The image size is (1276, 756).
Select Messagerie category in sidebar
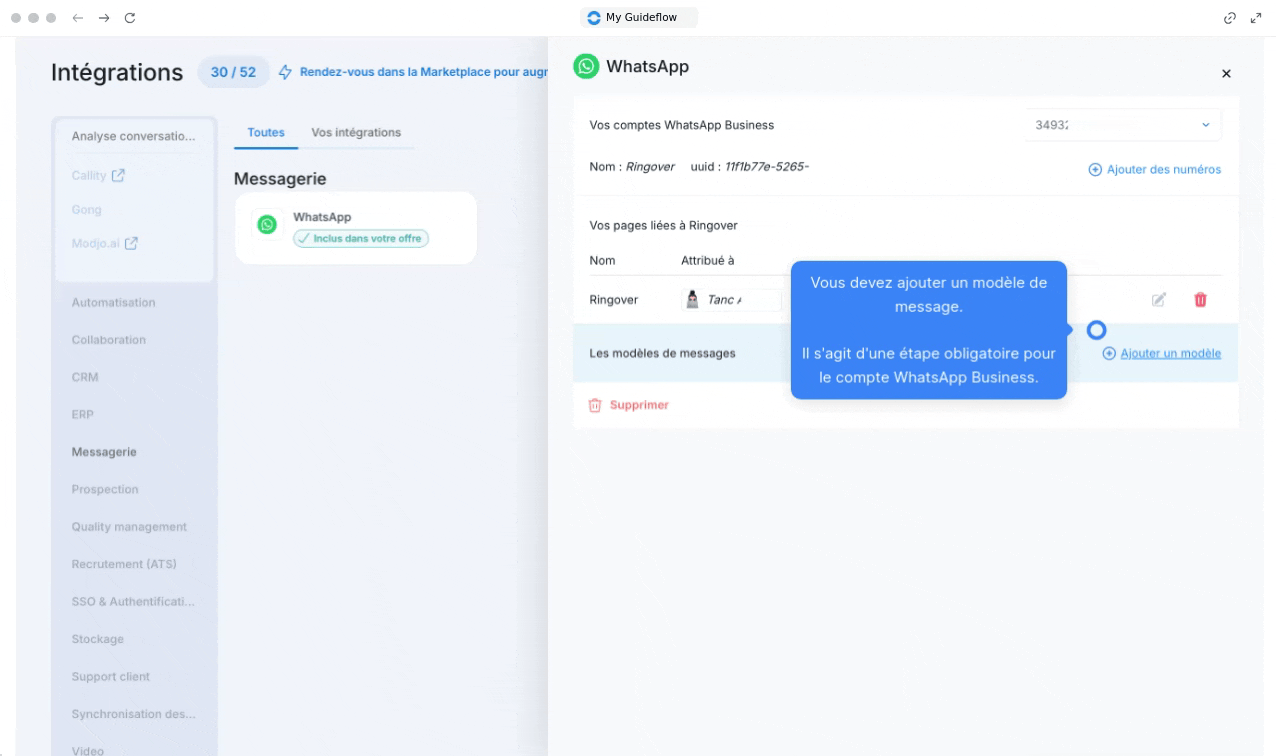104,452
